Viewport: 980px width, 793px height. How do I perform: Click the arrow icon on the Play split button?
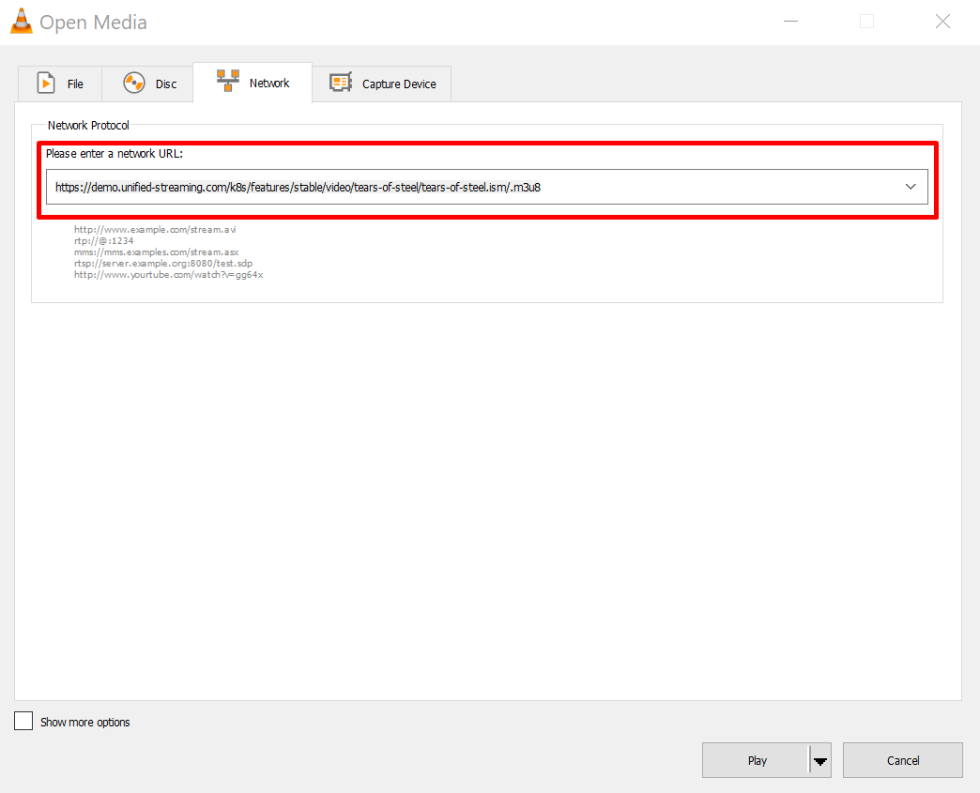pyautogui.click(x=821, y=760)
